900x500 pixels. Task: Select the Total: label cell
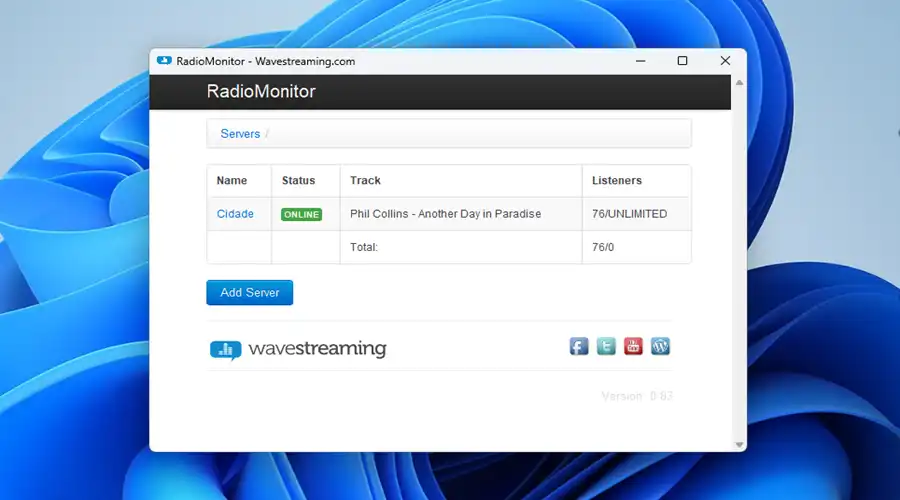coord(461,247)
